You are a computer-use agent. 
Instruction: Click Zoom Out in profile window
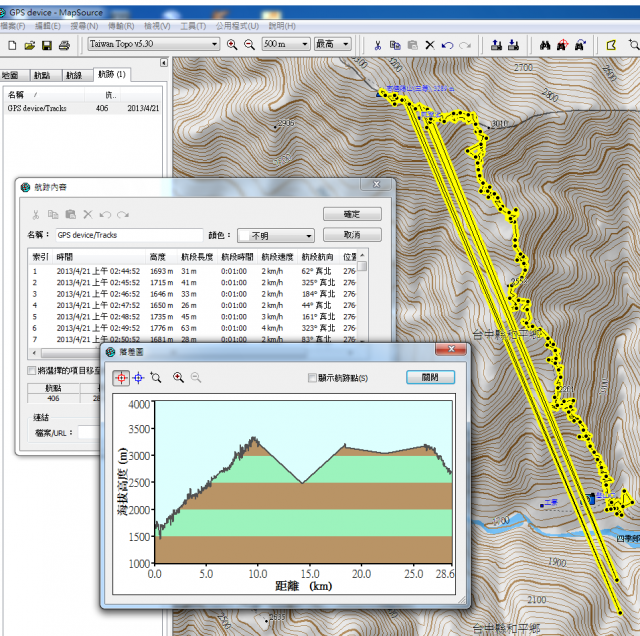click(x=196, y=377)
